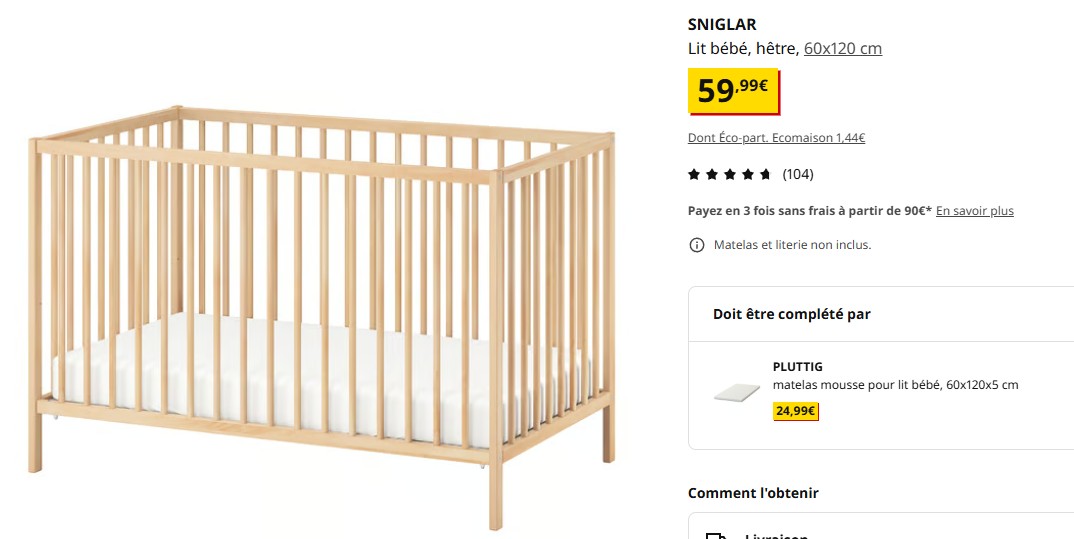The width and height of the screenshot is (1074, 539).
Task: Click 'Matelas et literie non inclus.' text
Action: [x=792, y=245]
